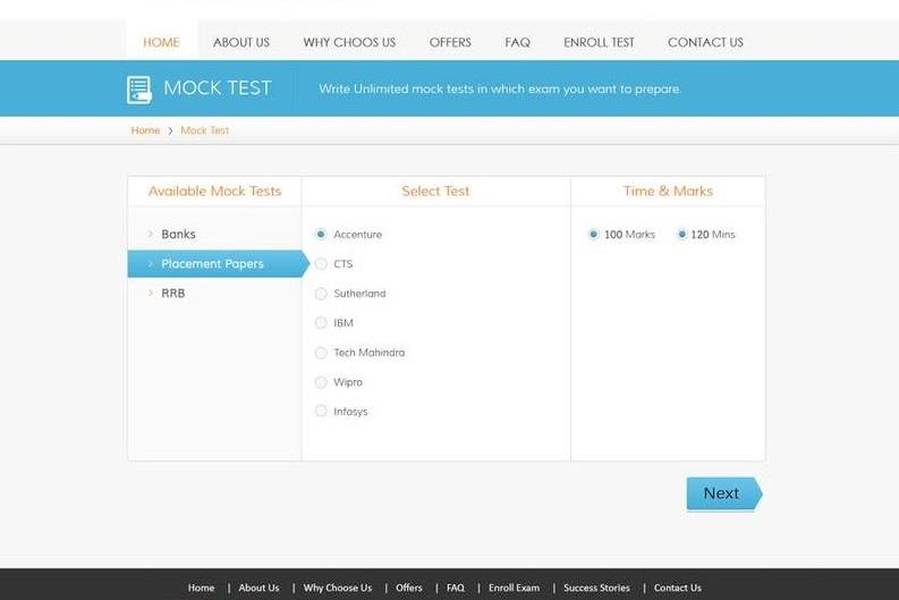This screenshot has height=600, width=899.
Task: Click the Contact Us footer link
Action: (x=677, y=588)
